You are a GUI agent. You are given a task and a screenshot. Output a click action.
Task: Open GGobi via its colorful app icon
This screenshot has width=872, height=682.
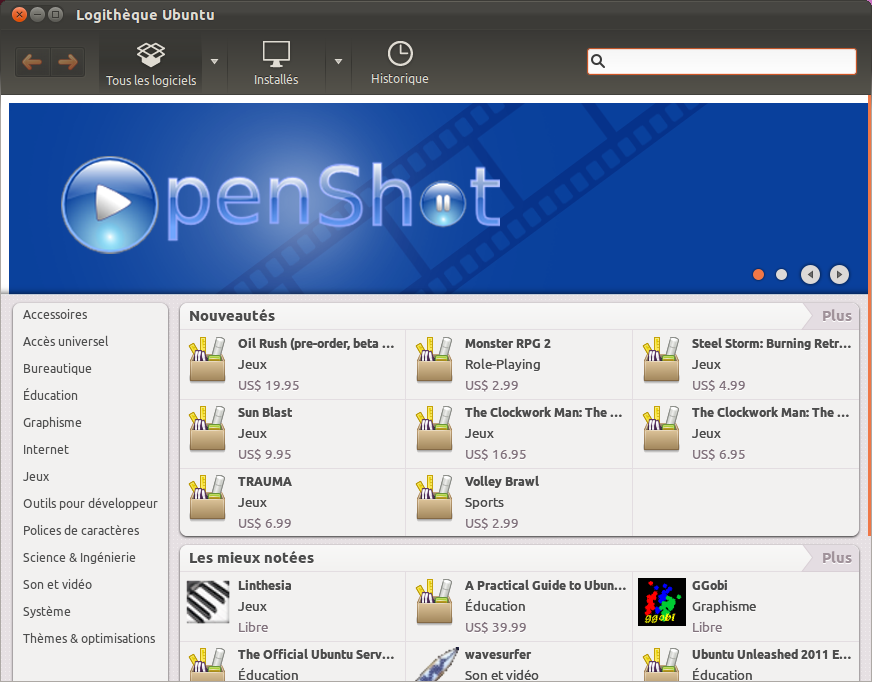point(661,602)
